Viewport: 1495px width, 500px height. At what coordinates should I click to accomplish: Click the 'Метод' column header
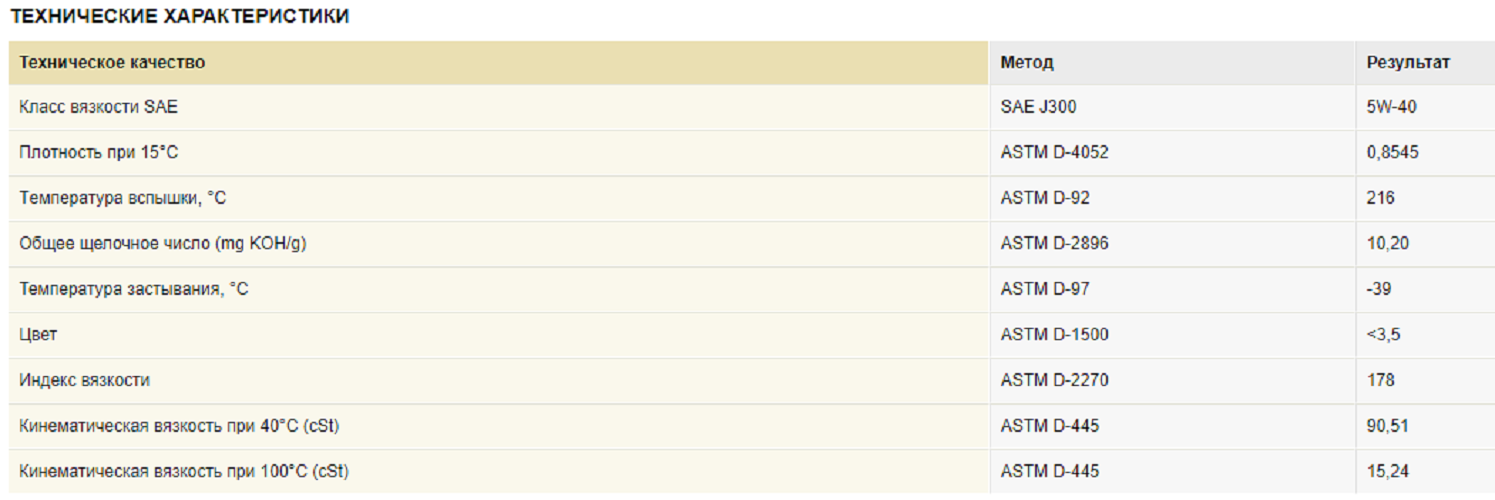coord(1027,62)
